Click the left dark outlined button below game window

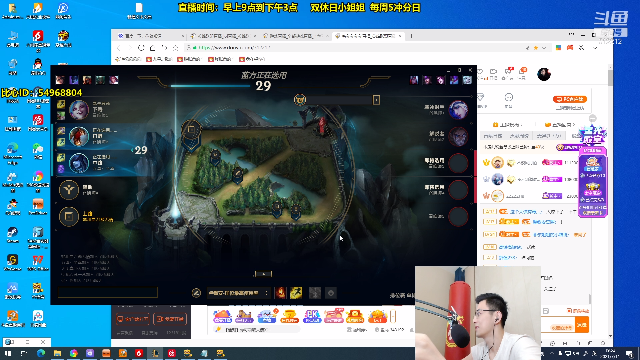[x=133, y=319]
